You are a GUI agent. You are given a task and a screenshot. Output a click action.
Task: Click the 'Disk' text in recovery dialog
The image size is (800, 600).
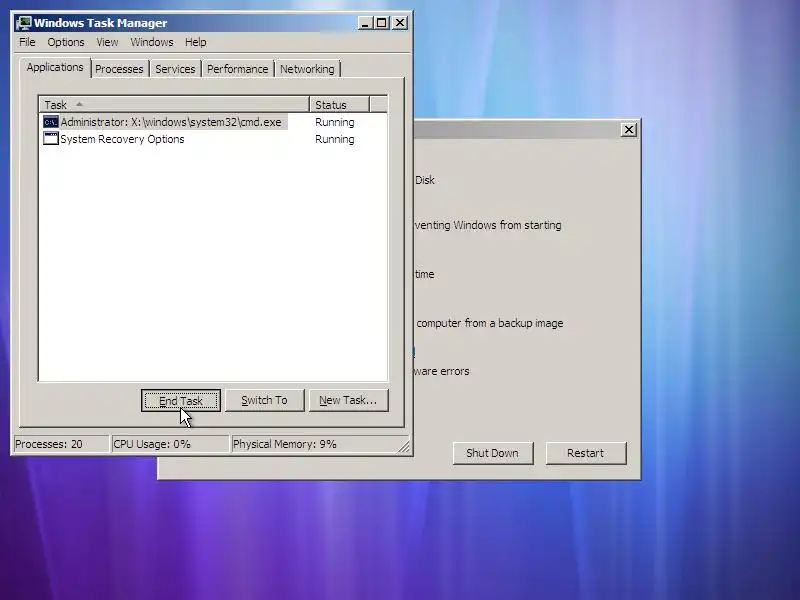[x=424, y=180]
